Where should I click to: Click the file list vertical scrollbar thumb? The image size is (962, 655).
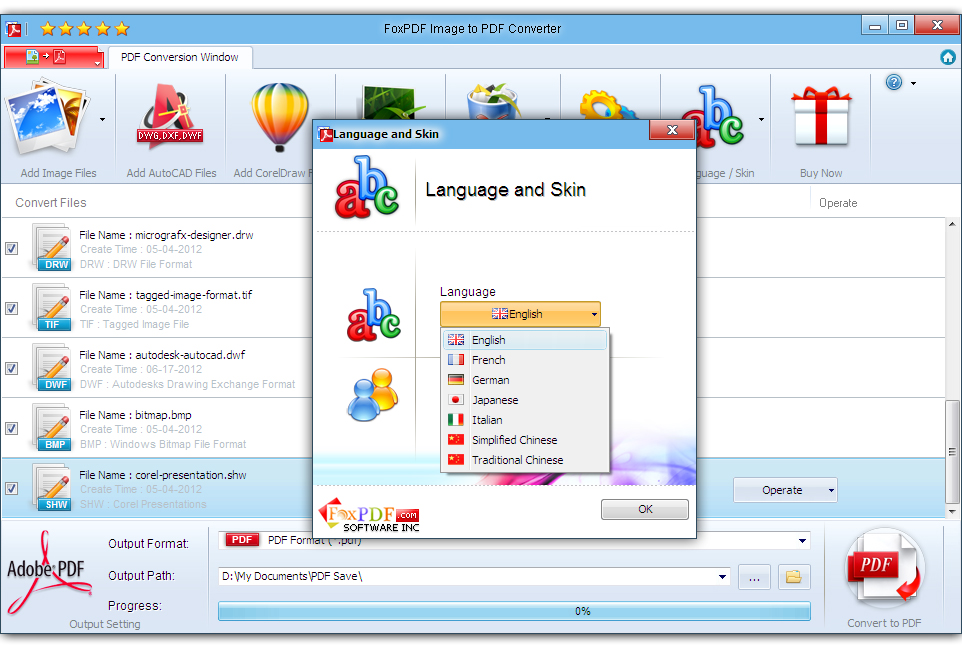952,452
